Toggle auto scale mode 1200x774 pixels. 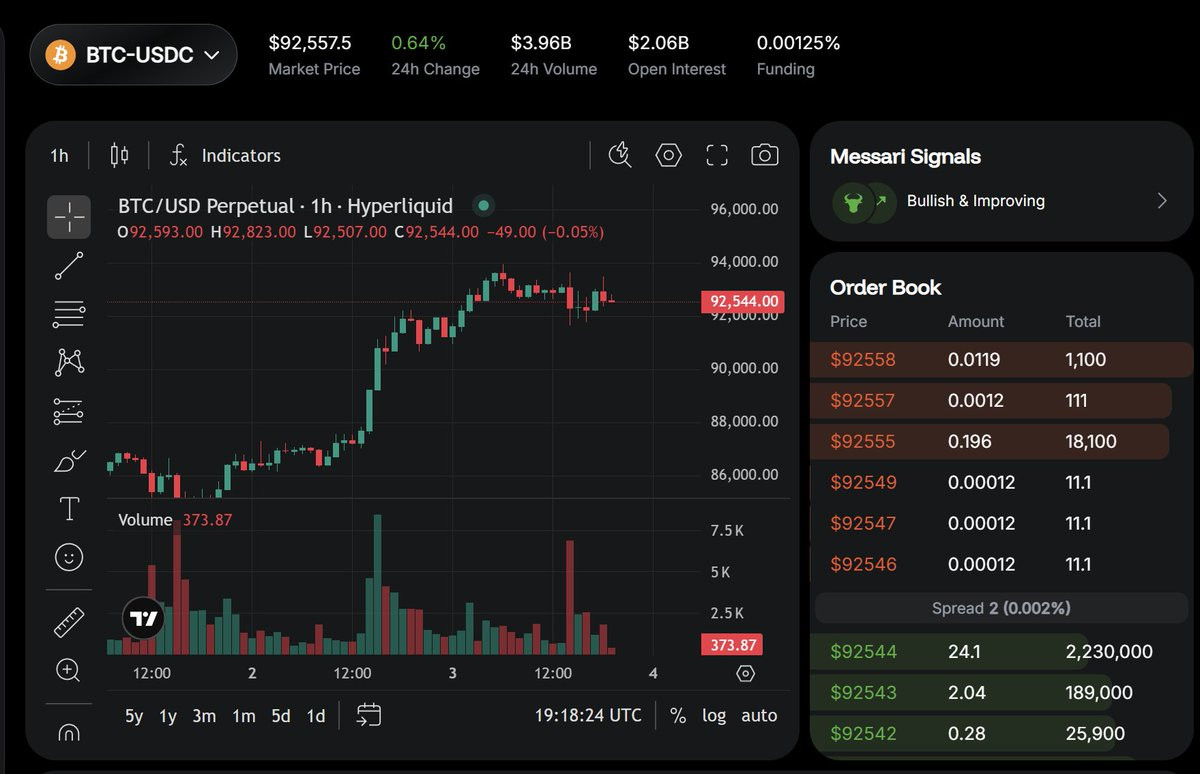tap(759, 715)
